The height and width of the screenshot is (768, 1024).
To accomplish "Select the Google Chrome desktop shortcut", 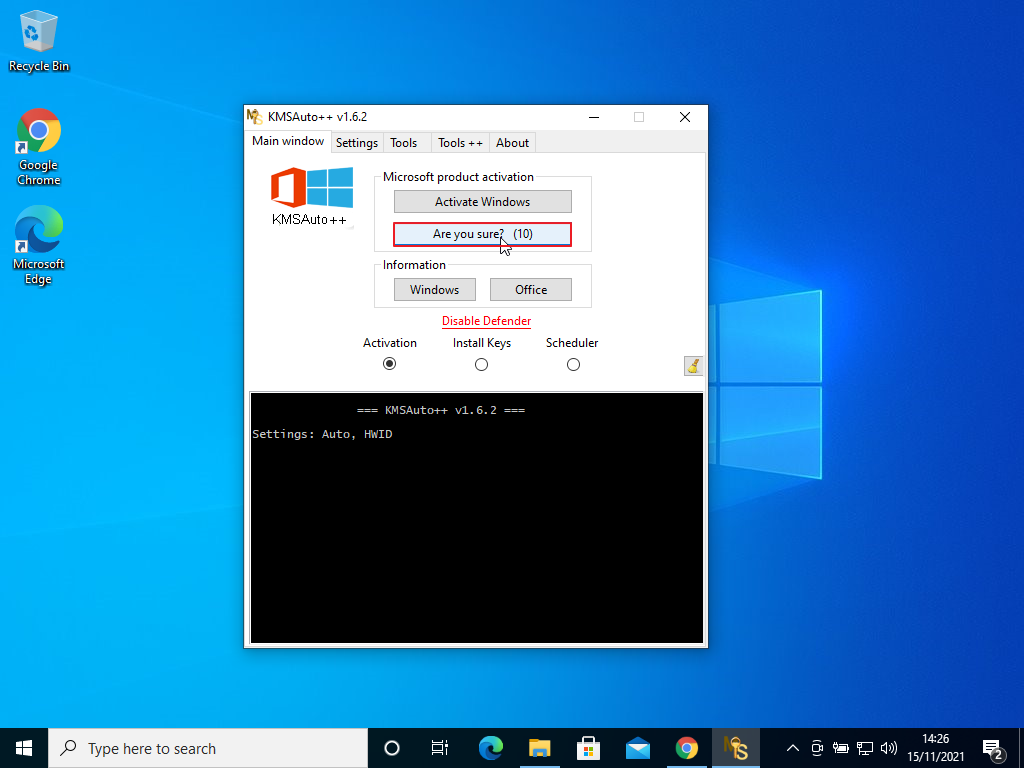I will click(39, 148).
